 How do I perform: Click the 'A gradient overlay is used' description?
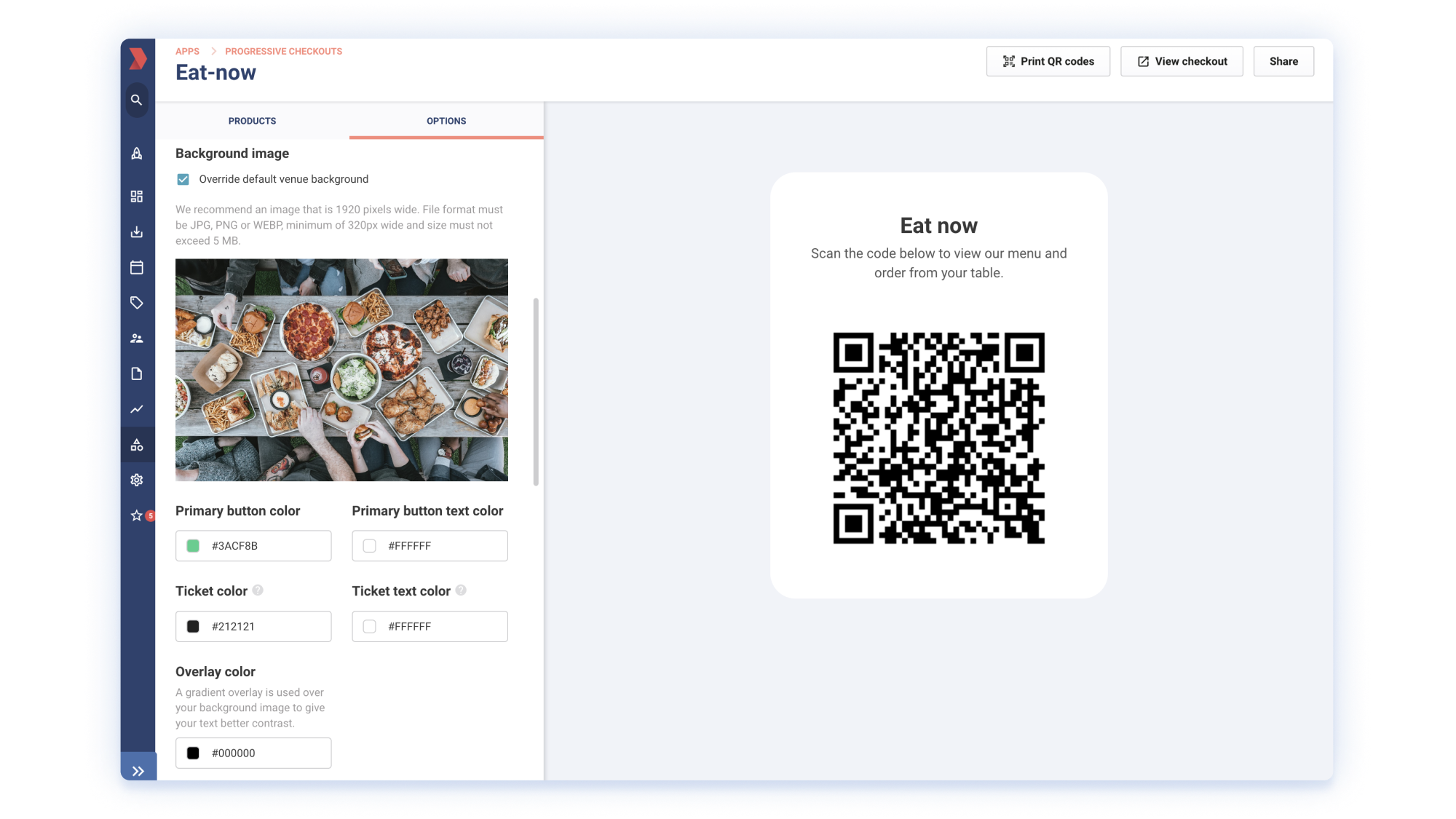tap(250, 708)
